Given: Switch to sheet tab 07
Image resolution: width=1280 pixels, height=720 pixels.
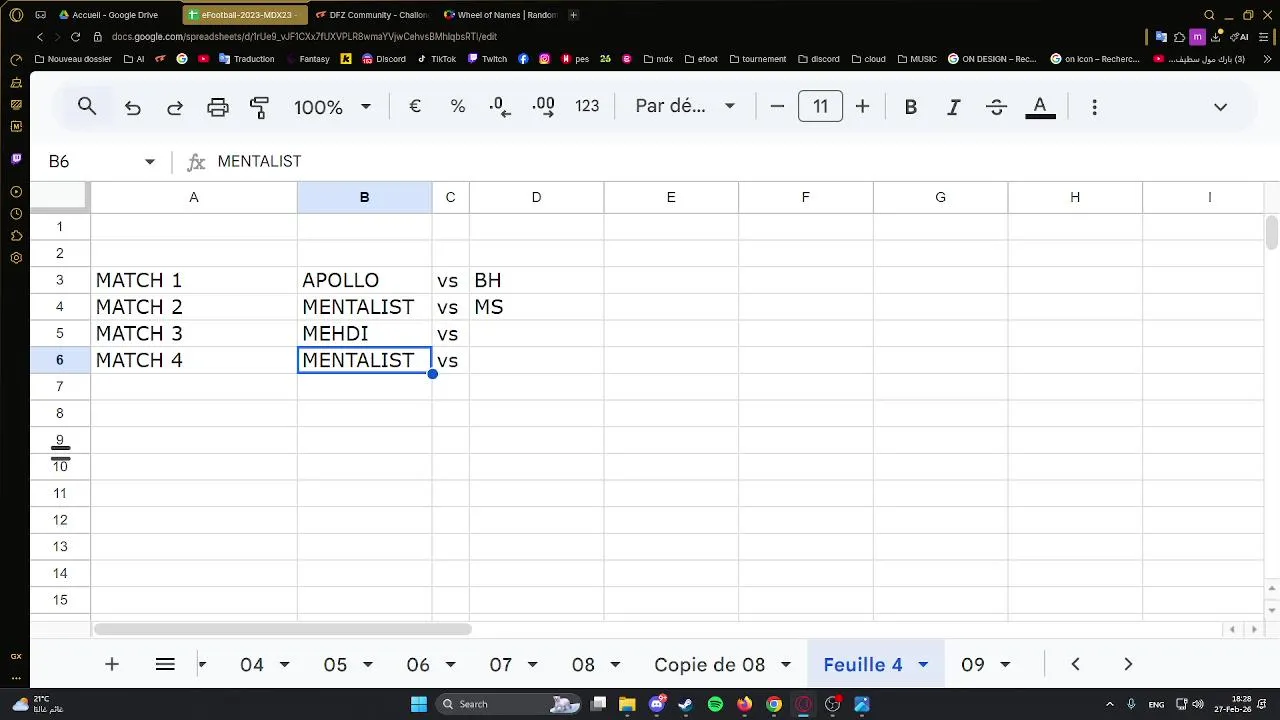Looking at the screenshot, I should coord(500,665).
